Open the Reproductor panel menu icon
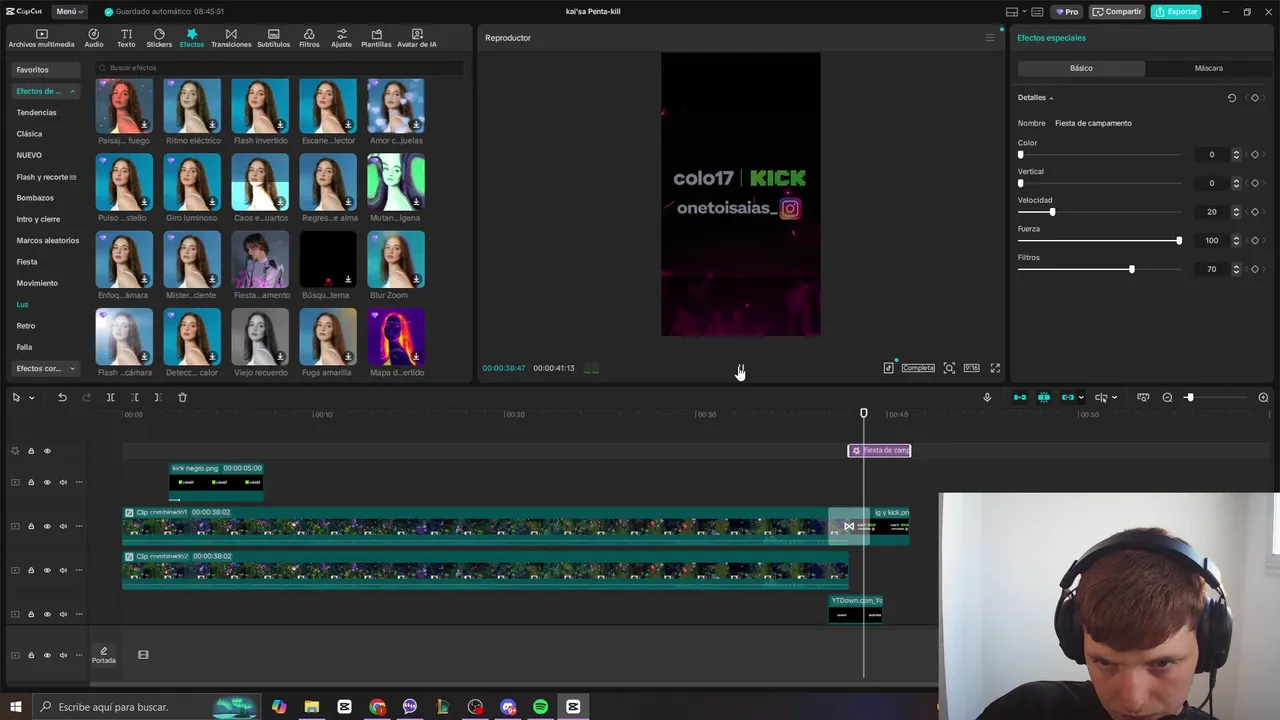 click(990, 38)
